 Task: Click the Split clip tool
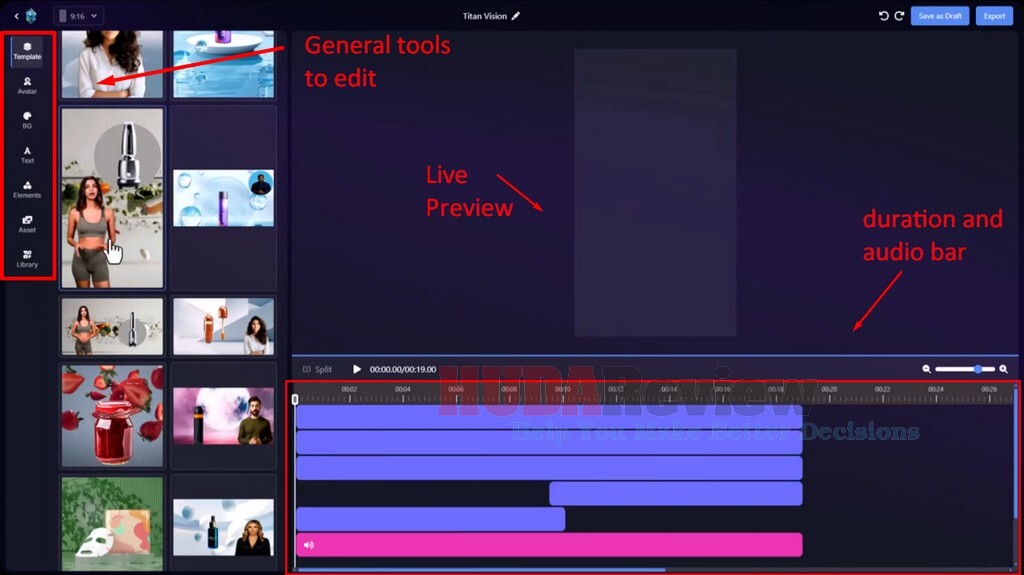tap(317, 369)
